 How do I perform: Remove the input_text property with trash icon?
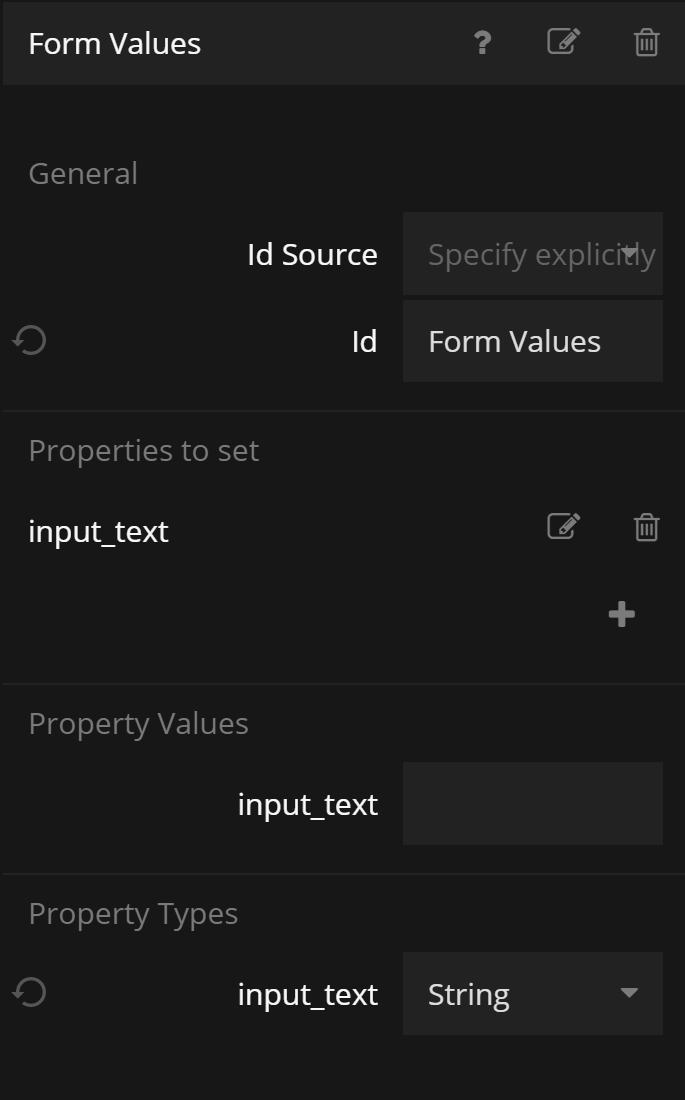click(x=646, y=527)
